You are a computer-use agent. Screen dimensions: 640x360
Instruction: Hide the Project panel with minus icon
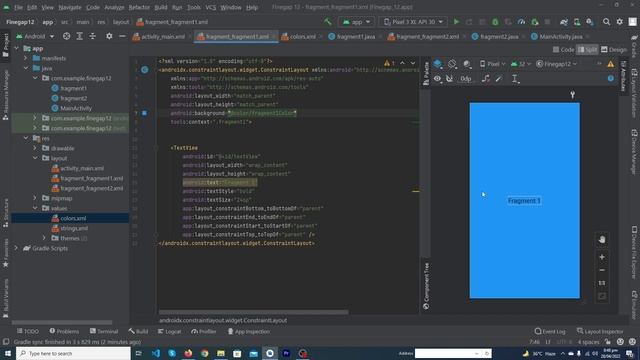click(x=122, y=36)
